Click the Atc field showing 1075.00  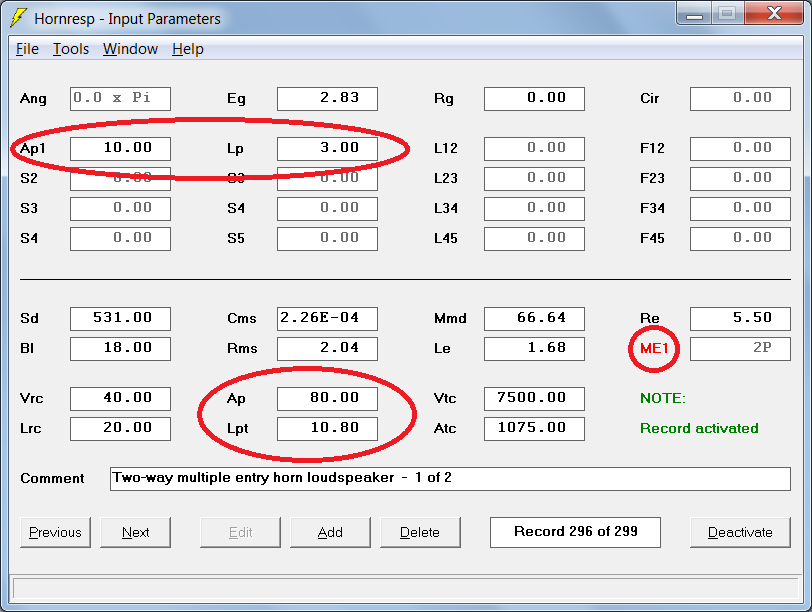(x=534, y=429)
